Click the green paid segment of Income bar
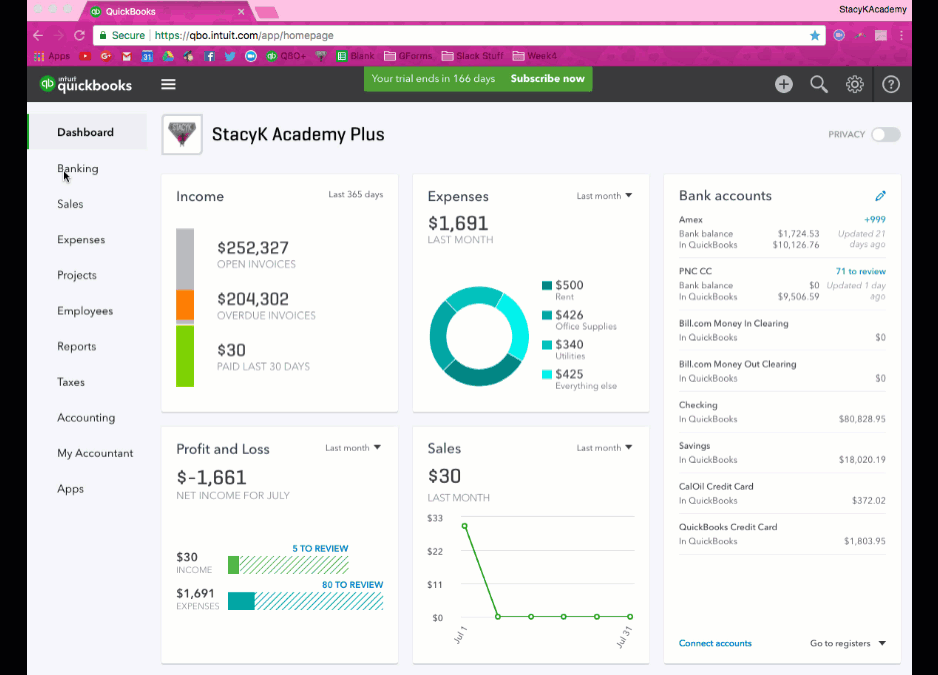 pos(185,356)
